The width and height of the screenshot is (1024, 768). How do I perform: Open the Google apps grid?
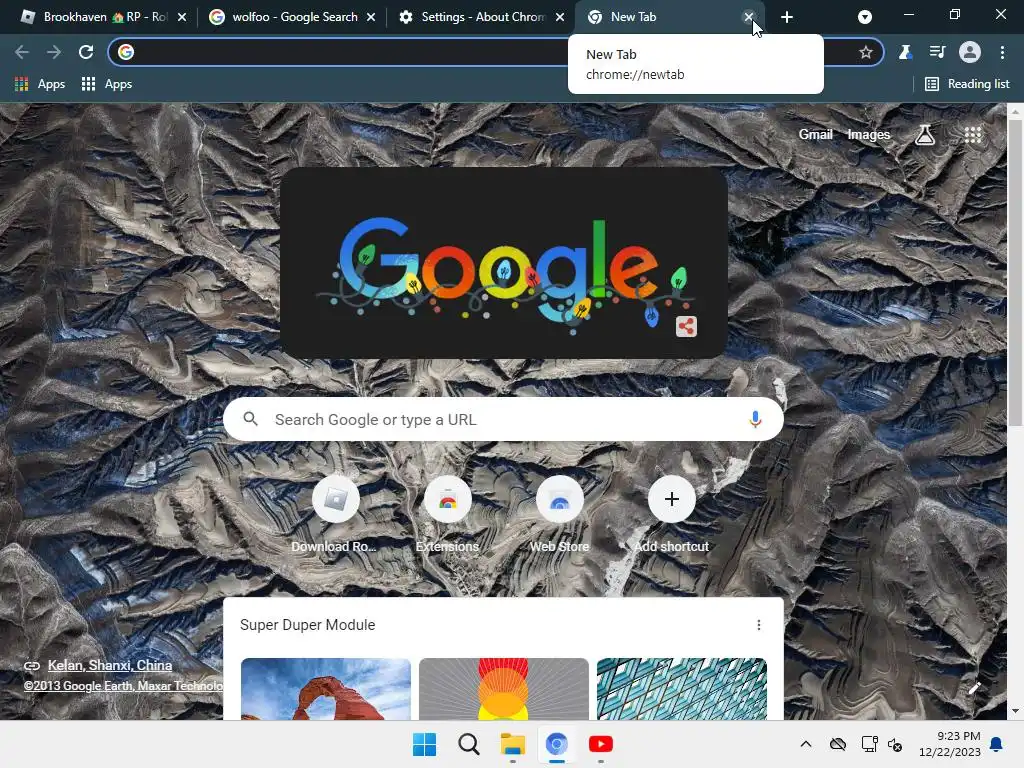pyautogui.click(x=973, y=135)
